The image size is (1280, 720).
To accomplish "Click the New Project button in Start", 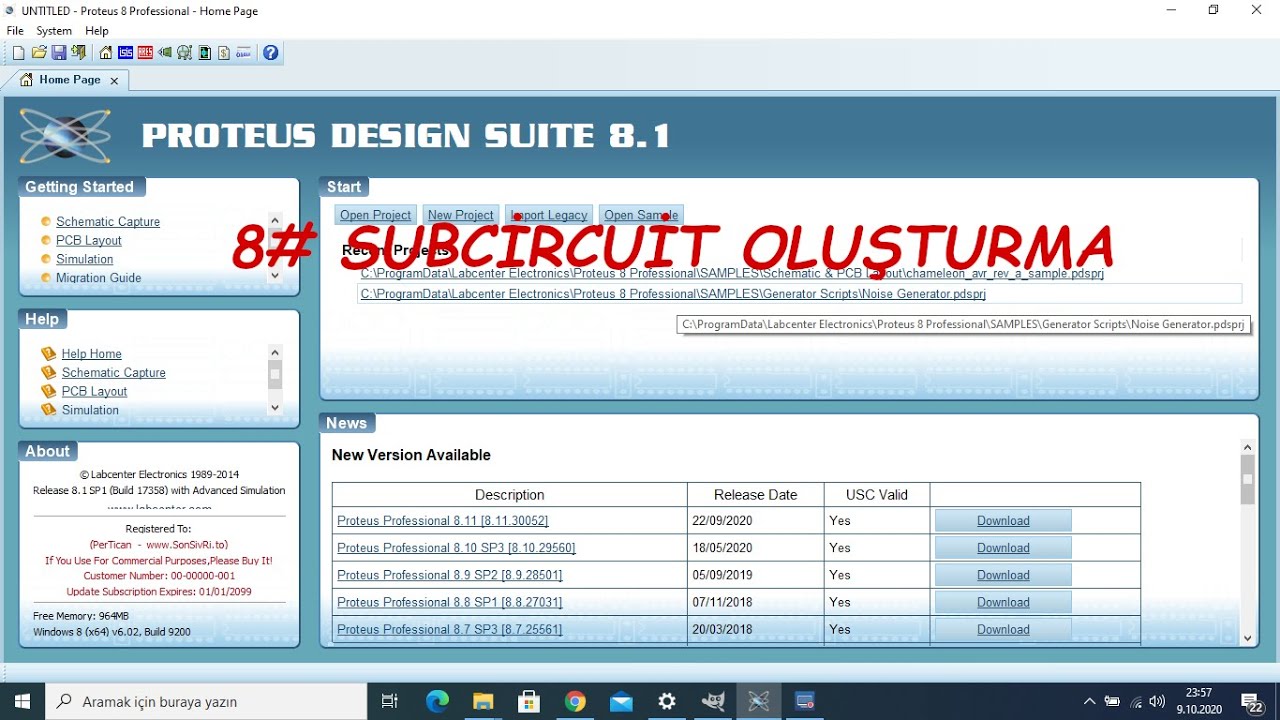I will tap(460, 215).
